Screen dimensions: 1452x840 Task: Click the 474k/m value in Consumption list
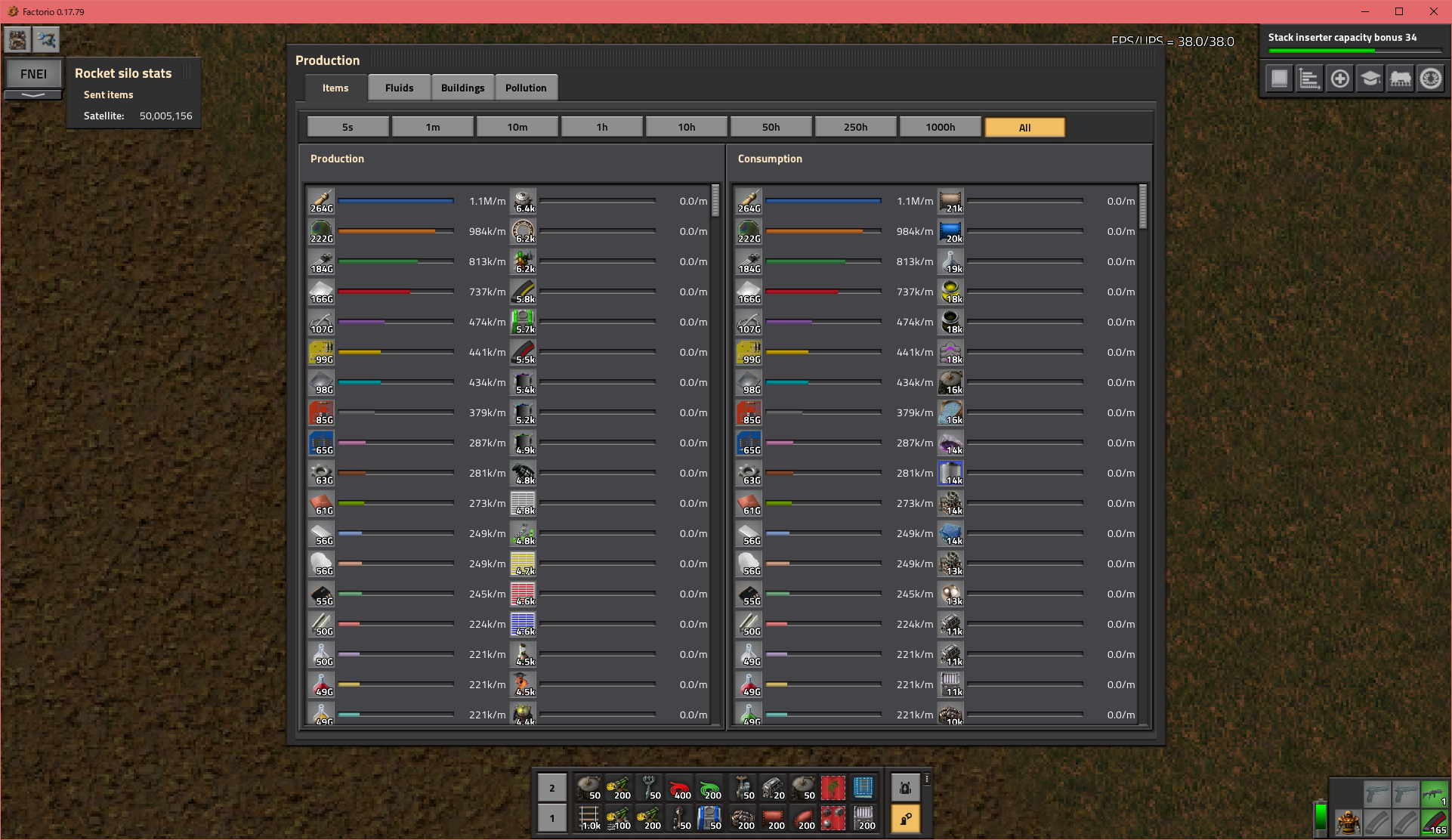915,322
